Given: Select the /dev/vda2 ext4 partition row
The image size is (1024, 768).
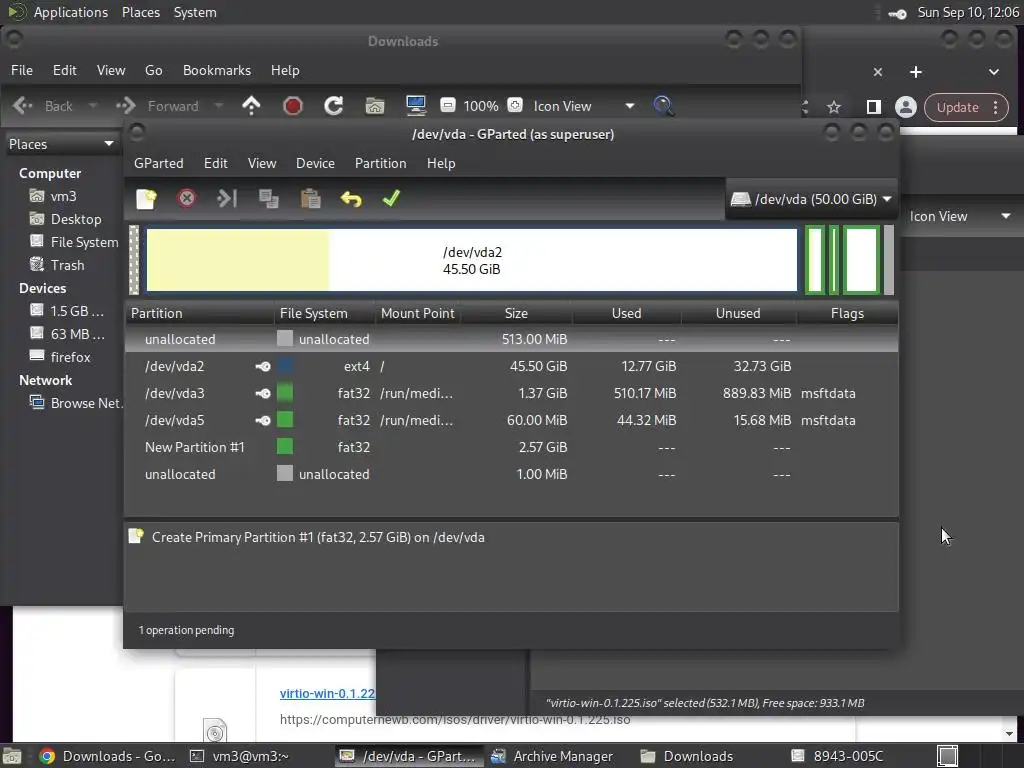Looking at the screenshot, I should click(x=512, y=366).
